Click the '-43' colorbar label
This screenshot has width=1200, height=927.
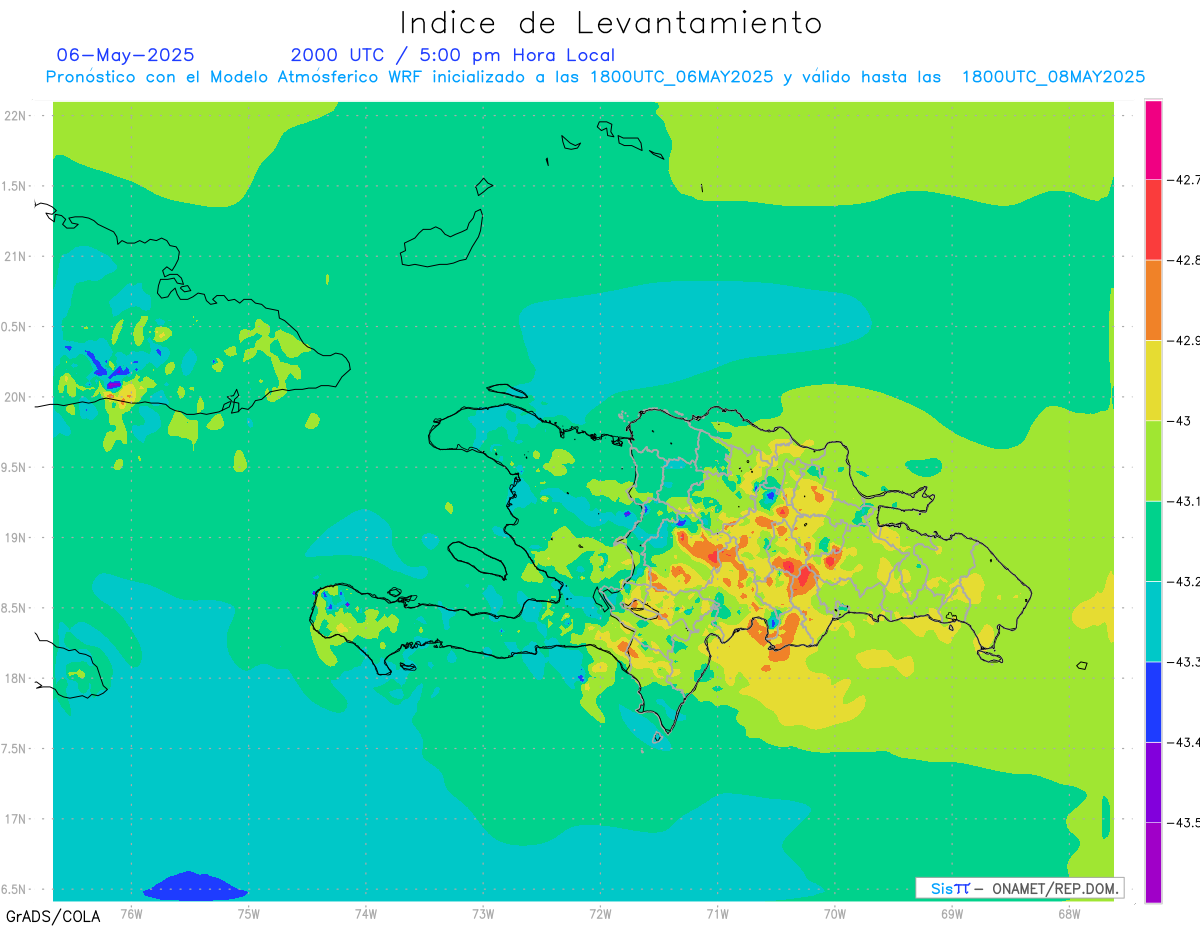coord(1179,421)
